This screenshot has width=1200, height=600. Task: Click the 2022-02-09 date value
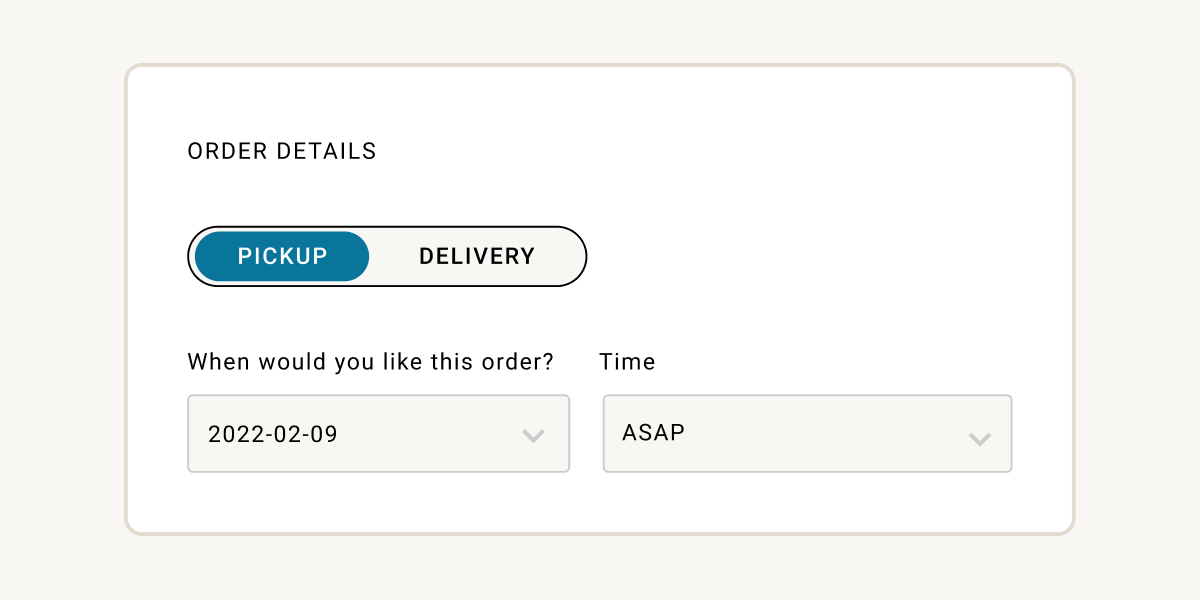pyautogui.click(x=273, y=435)
